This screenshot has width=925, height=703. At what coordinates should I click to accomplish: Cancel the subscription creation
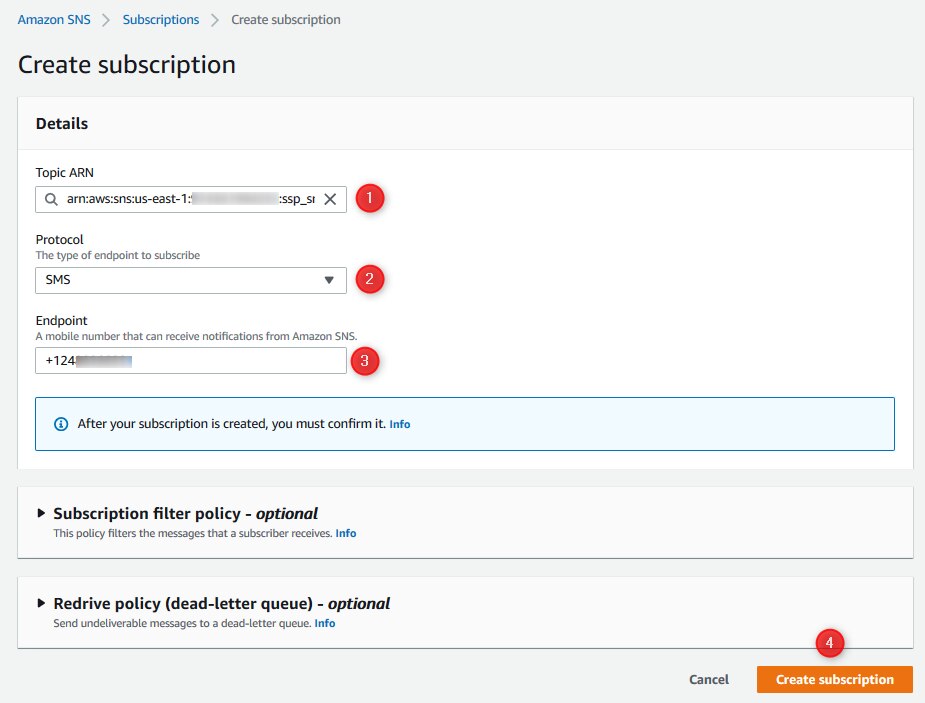pyautogui.click(x=709, y=679)
